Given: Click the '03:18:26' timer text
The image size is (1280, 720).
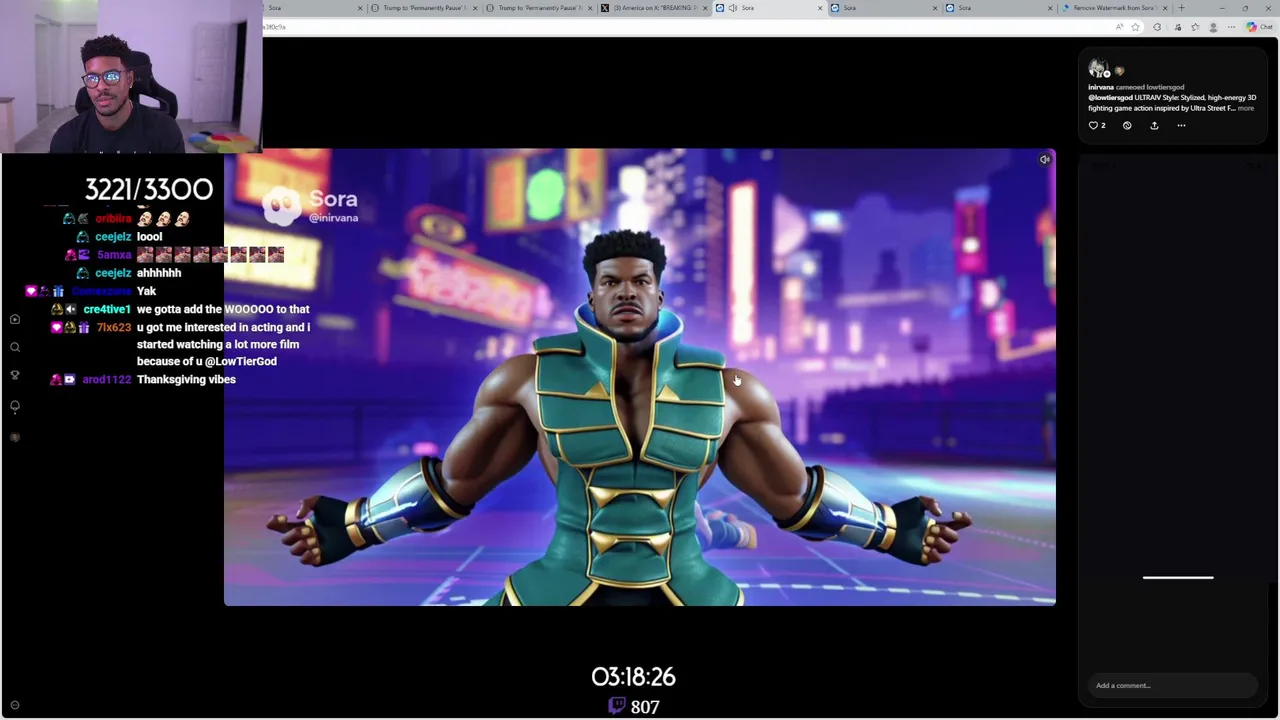Looking at the screenshot, I should coord(633,677).
